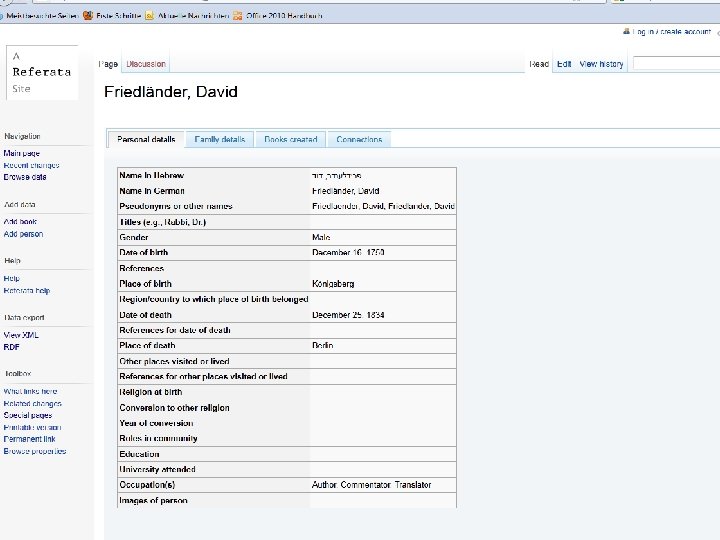This screenshot has width=720, height=540.
Task: Click the 'University attended' label
Action: 158,469
